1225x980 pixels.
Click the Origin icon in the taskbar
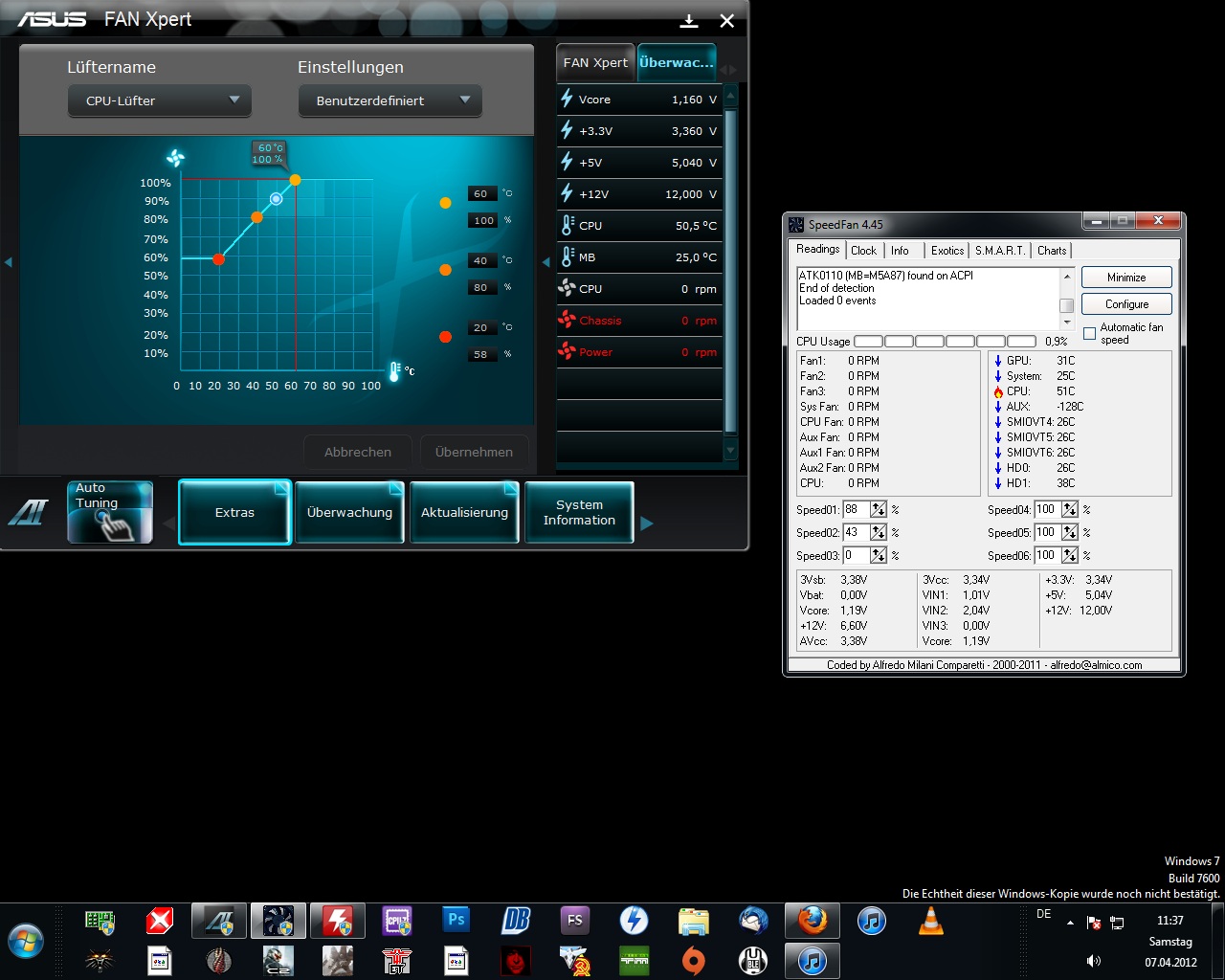tap(694, 960)
